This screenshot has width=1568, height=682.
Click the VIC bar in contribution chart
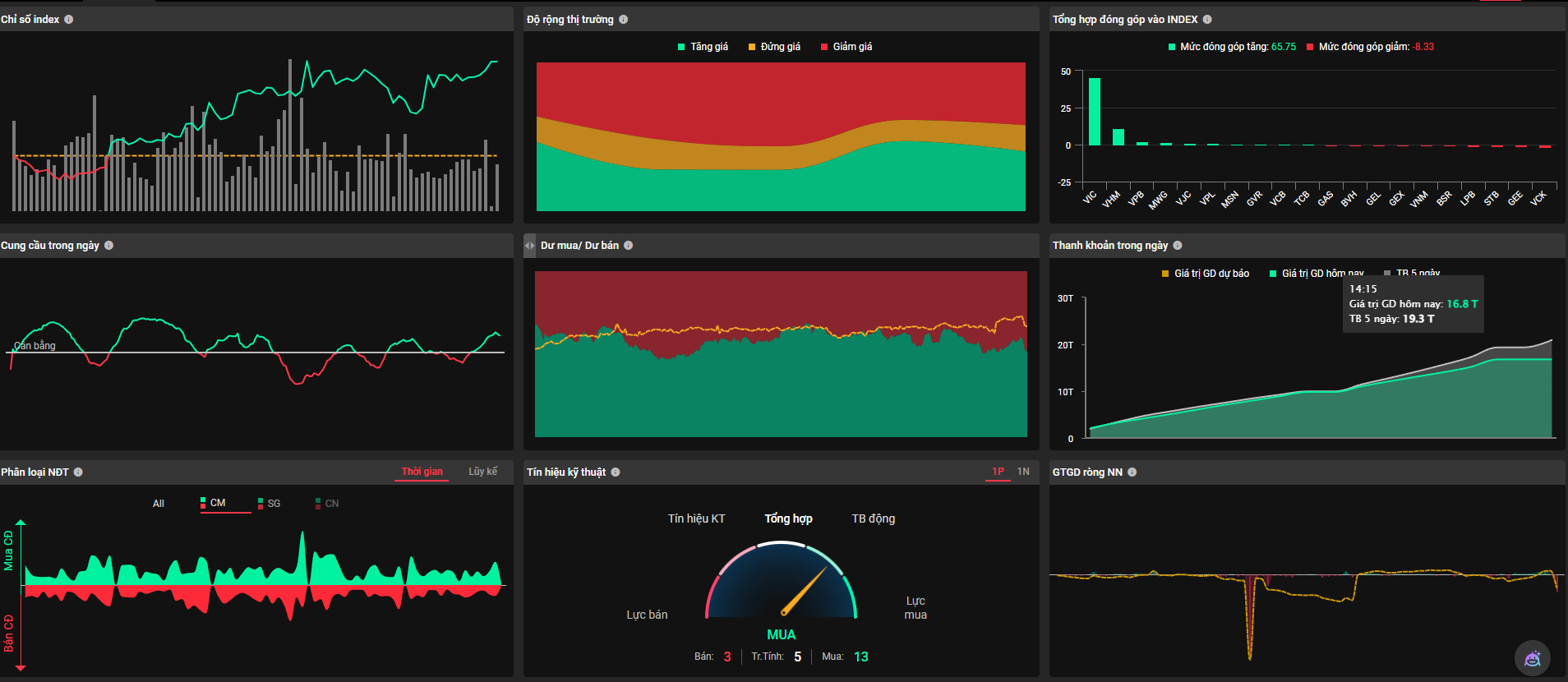[1095, 112]
